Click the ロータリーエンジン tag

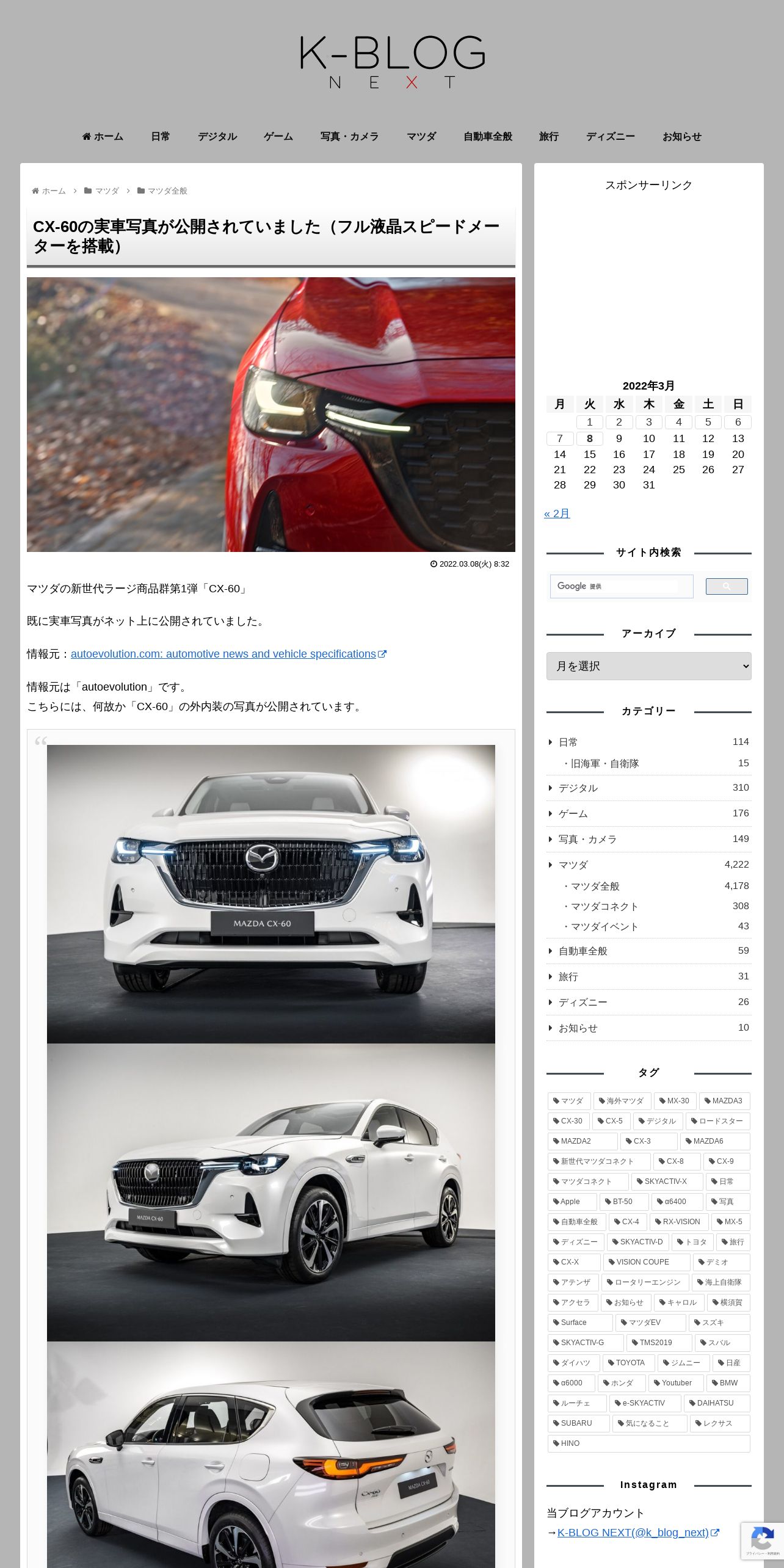[x=645, y=1282]
